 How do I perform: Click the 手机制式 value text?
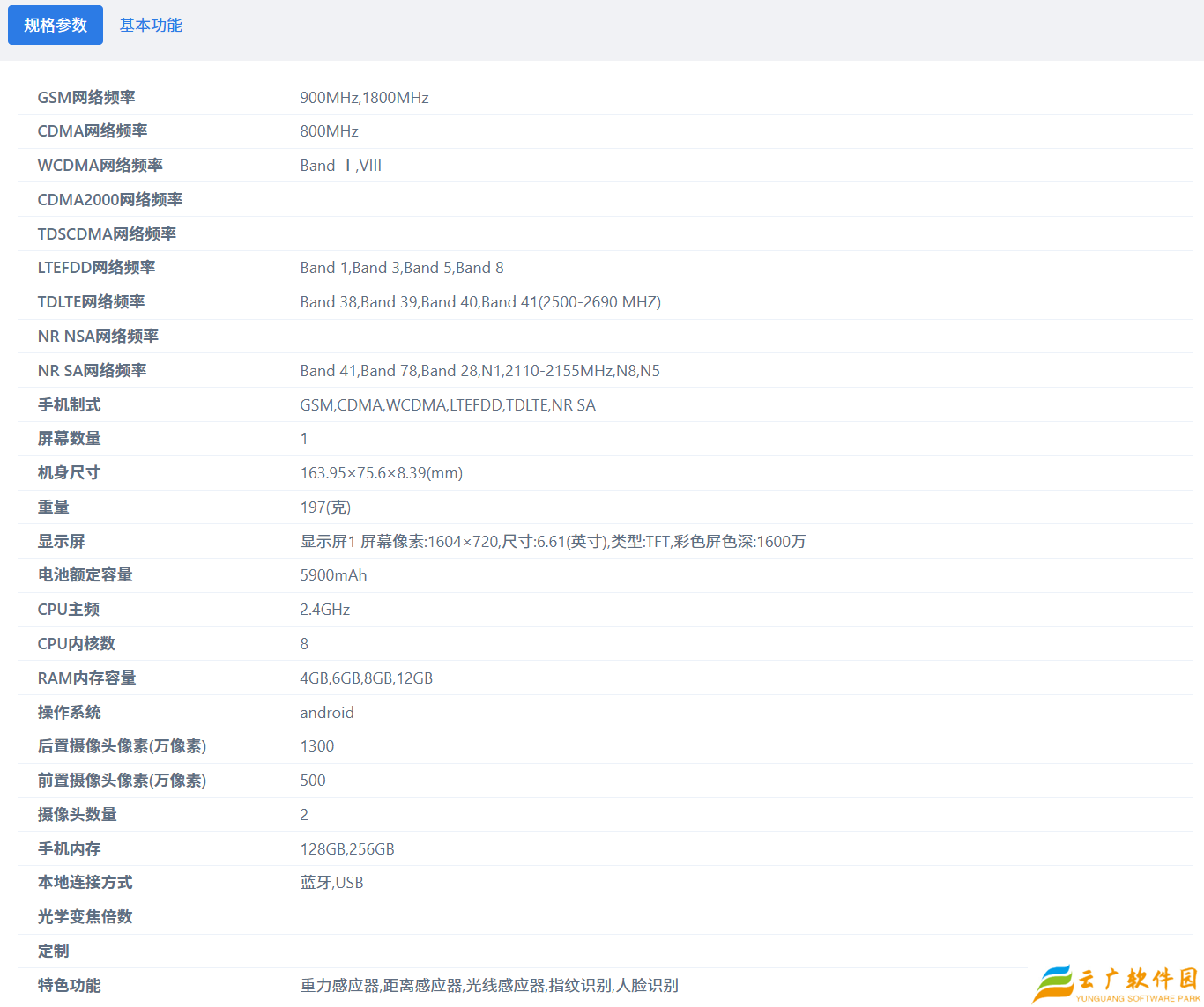(448, 405)
